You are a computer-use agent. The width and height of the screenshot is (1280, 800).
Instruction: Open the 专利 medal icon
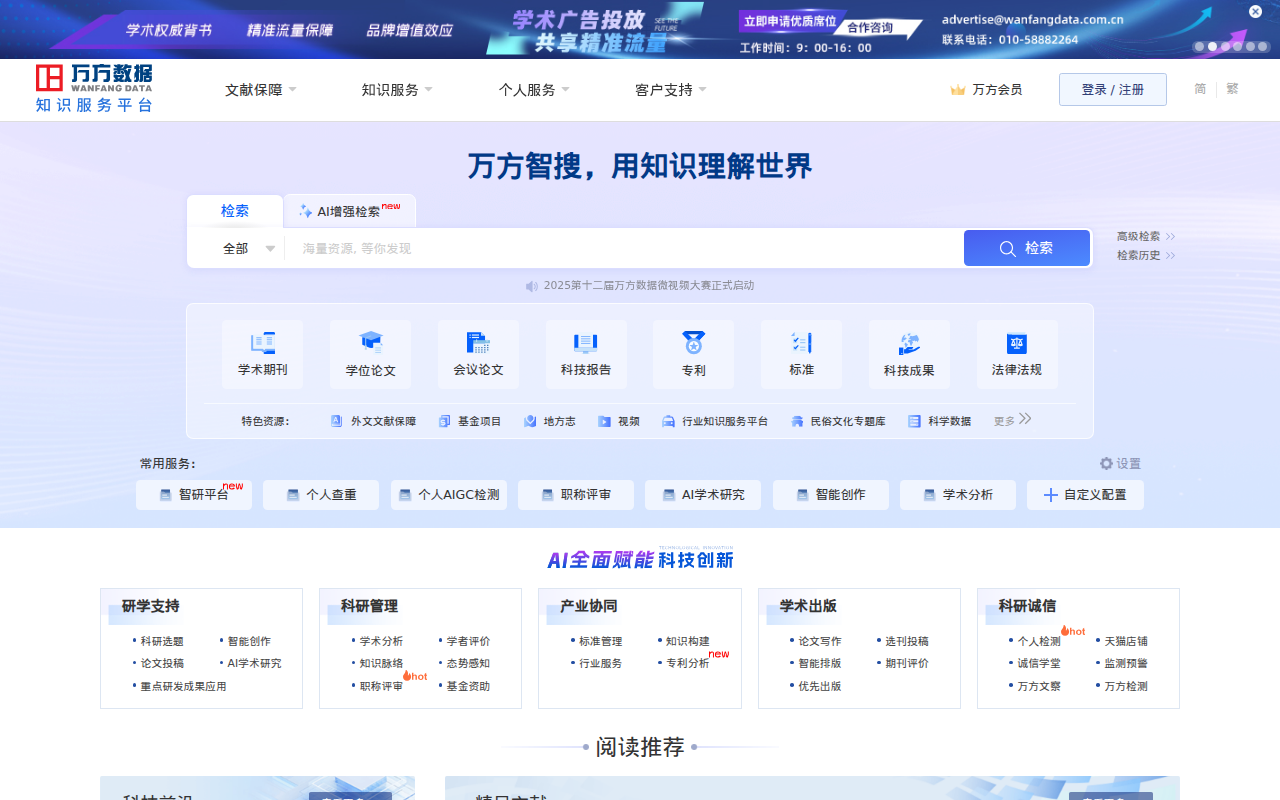(x=694, y=343)
